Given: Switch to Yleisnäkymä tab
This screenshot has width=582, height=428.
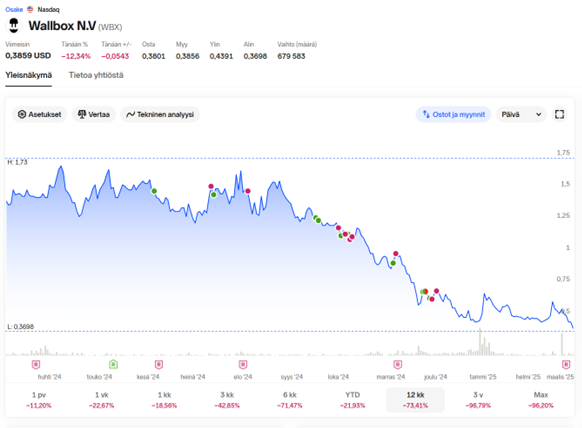Looking at the screenshot, I should (29, 75).
